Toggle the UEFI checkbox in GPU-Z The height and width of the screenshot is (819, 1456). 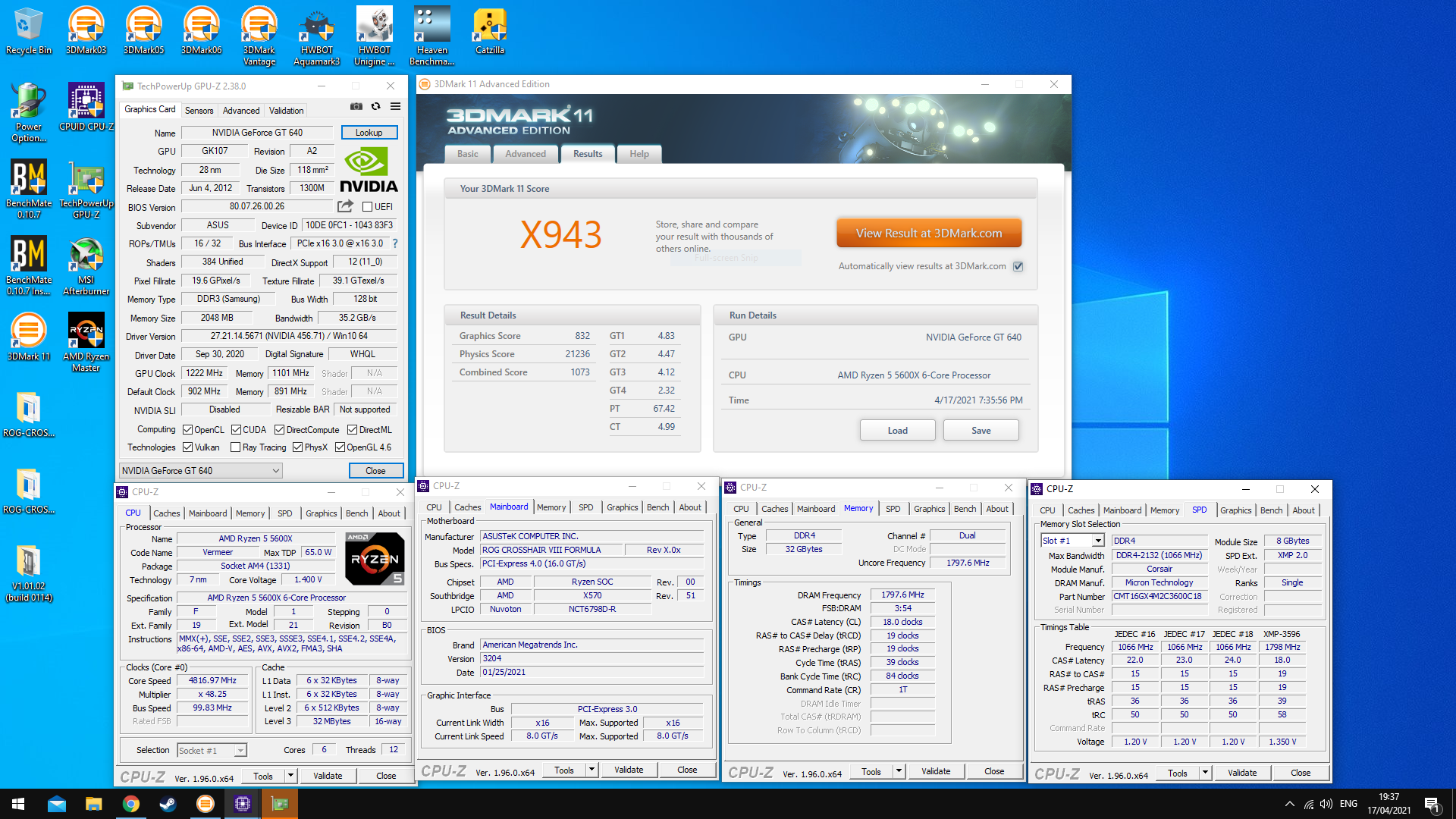coord(367,207)
